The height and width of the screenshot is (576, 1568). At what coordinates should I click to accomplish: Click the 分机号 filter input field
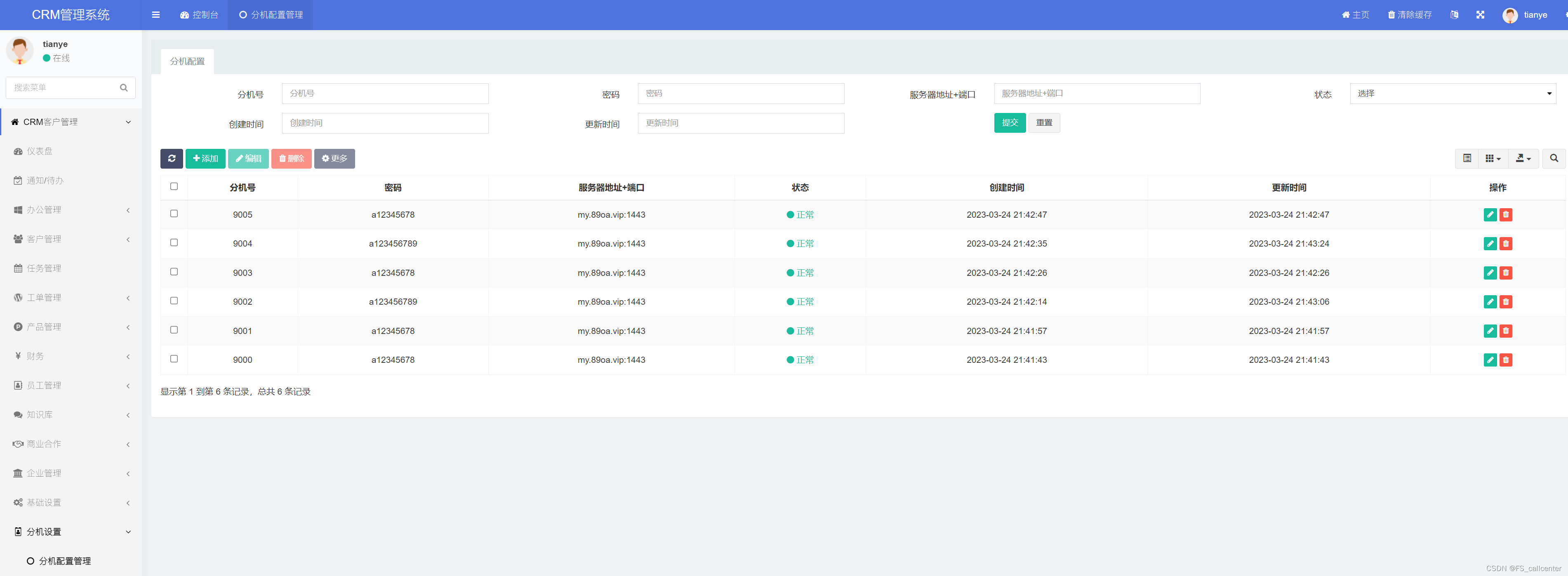(385, 94)
